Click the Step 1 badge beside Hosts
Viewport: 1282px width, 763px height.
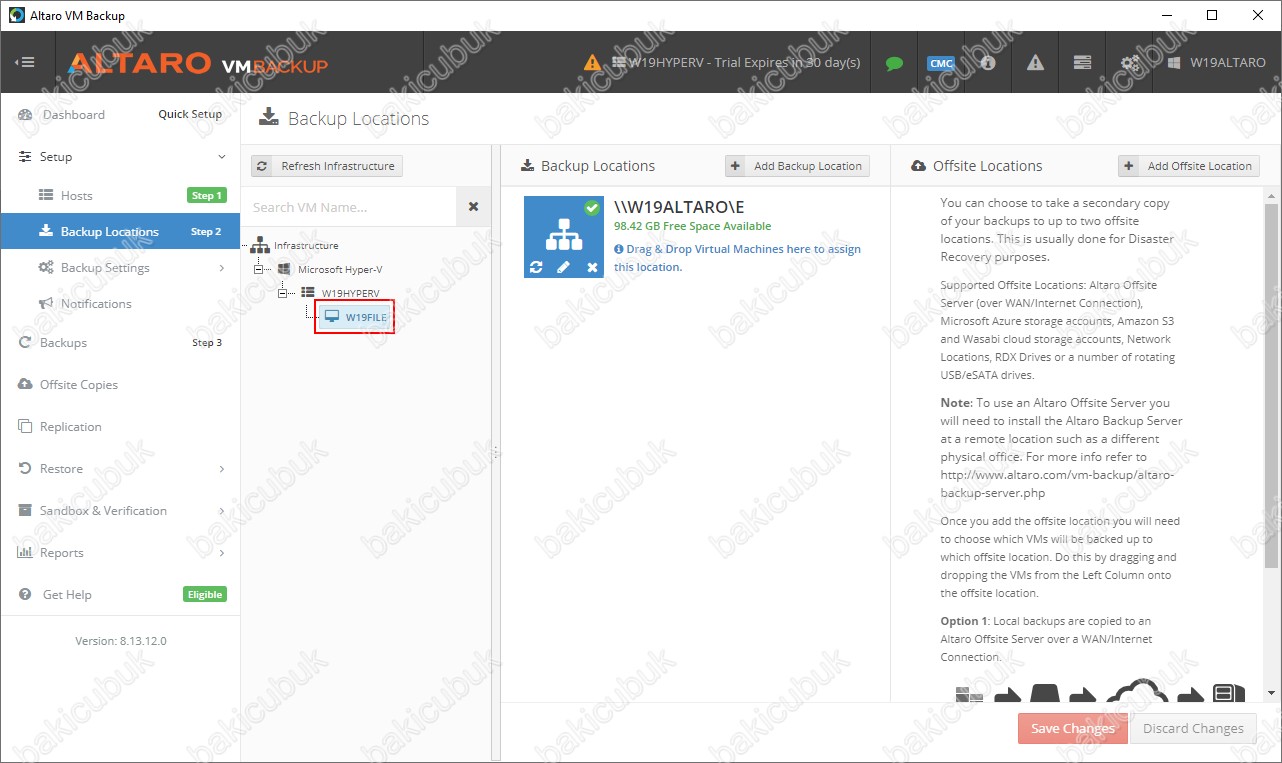click(206, 195)
